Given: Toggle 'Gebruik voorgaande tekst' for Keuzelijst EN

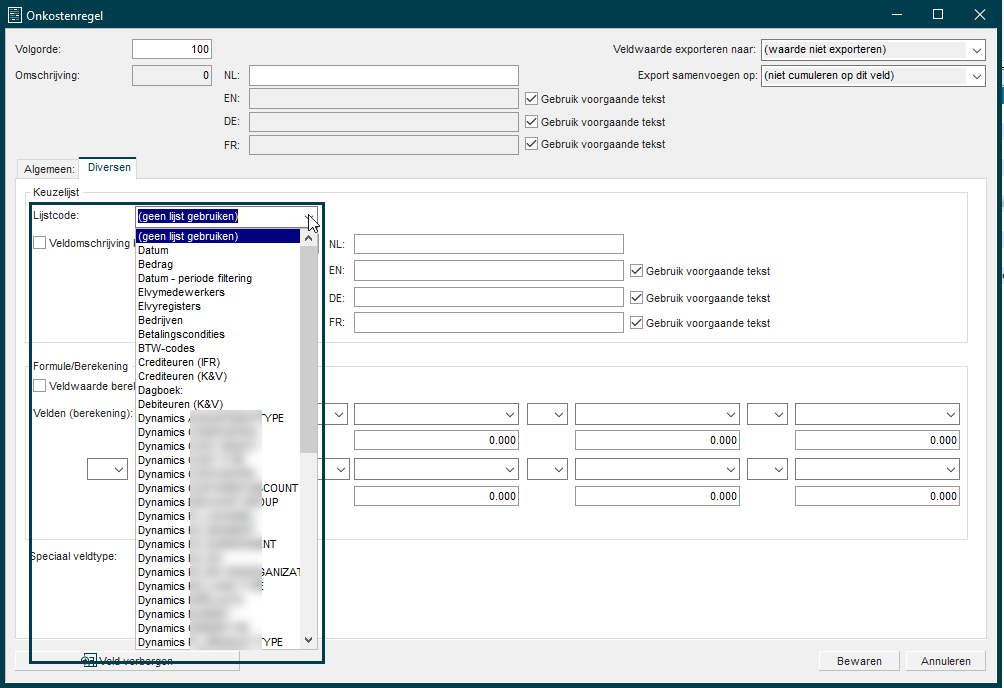Looking at the screenshot, I should (636, 271).
